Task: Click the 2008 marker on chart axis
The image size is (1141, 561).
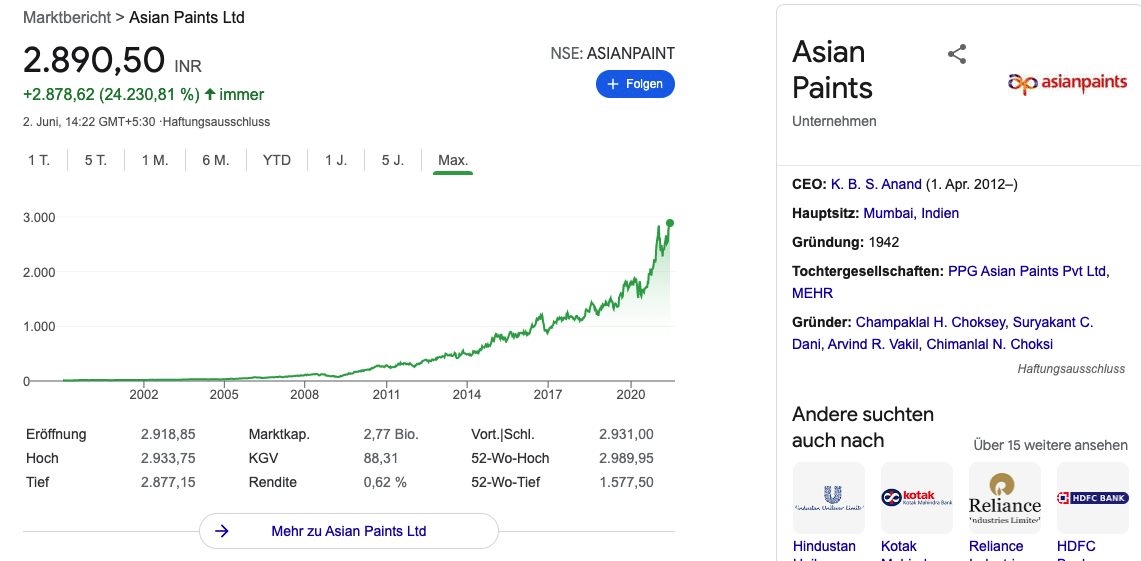Action: [305, 394]
